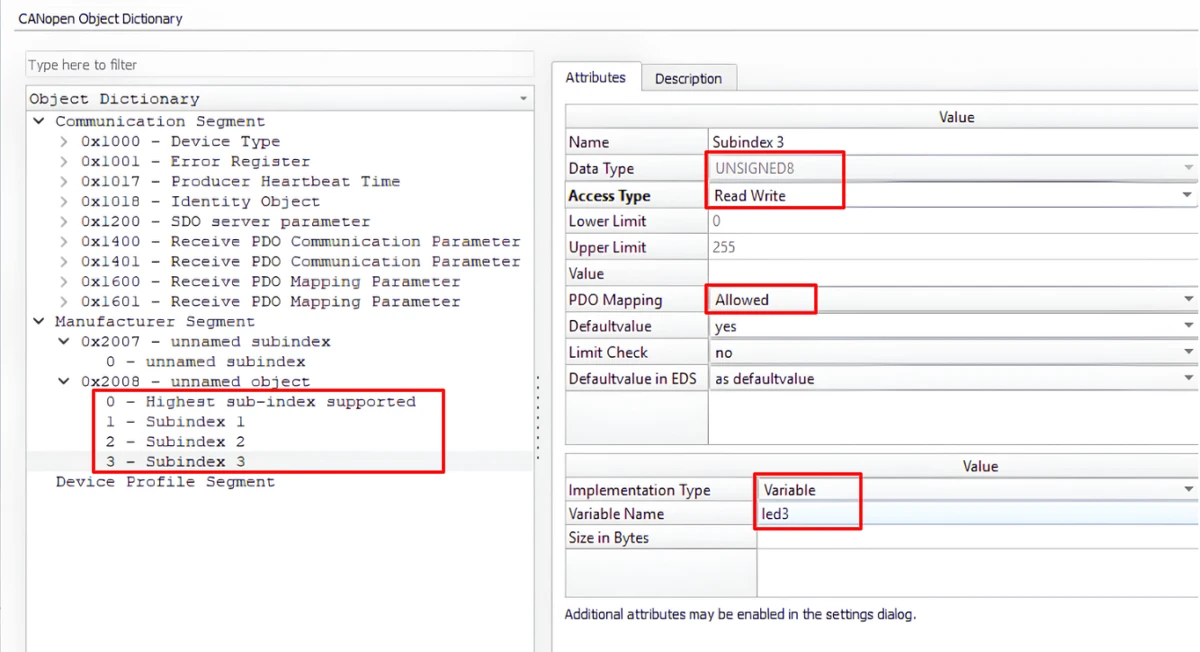Click the upper 'Value' column header

click(956, 117)
